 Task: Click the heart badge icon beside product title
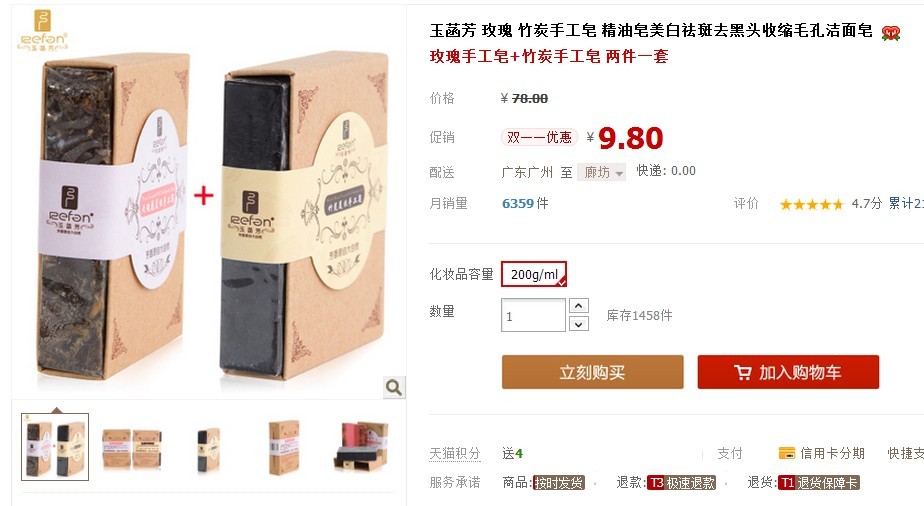[x=890, y=32]
